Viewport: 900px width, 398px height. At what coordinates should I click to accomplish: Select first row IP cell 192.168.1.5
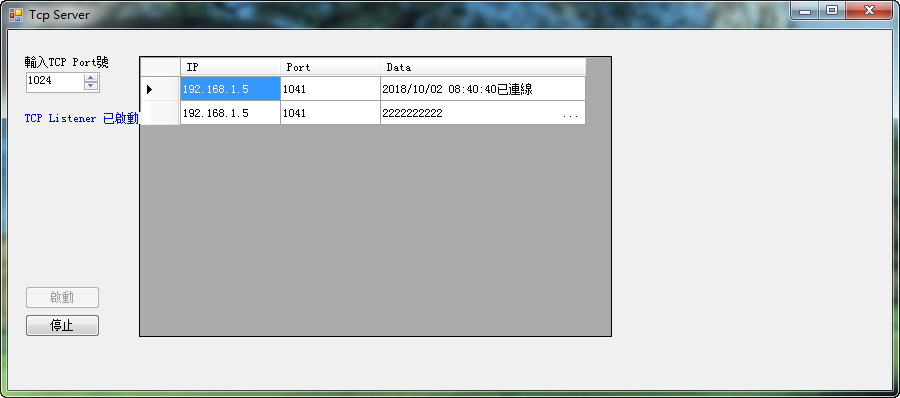coord(230,89)
